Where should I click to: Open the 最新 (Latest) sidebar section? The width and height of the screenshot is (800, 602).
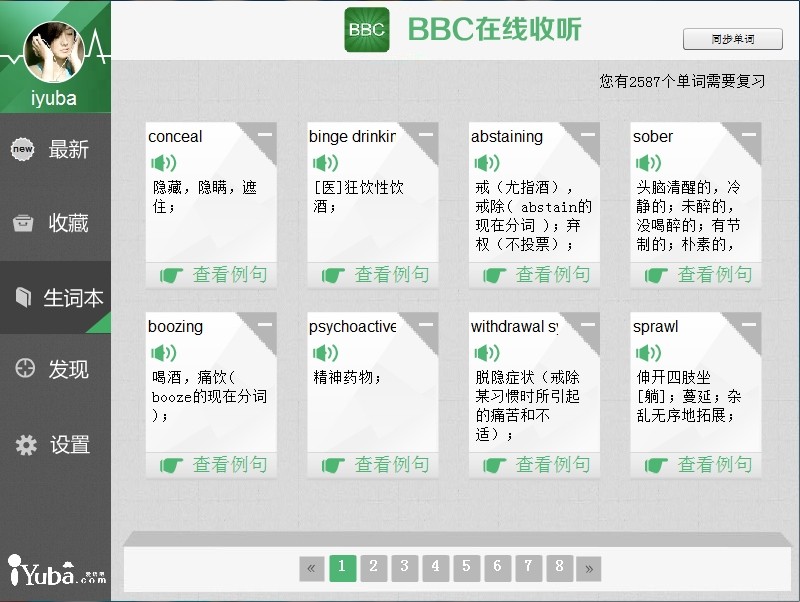(x=55, y=150)
